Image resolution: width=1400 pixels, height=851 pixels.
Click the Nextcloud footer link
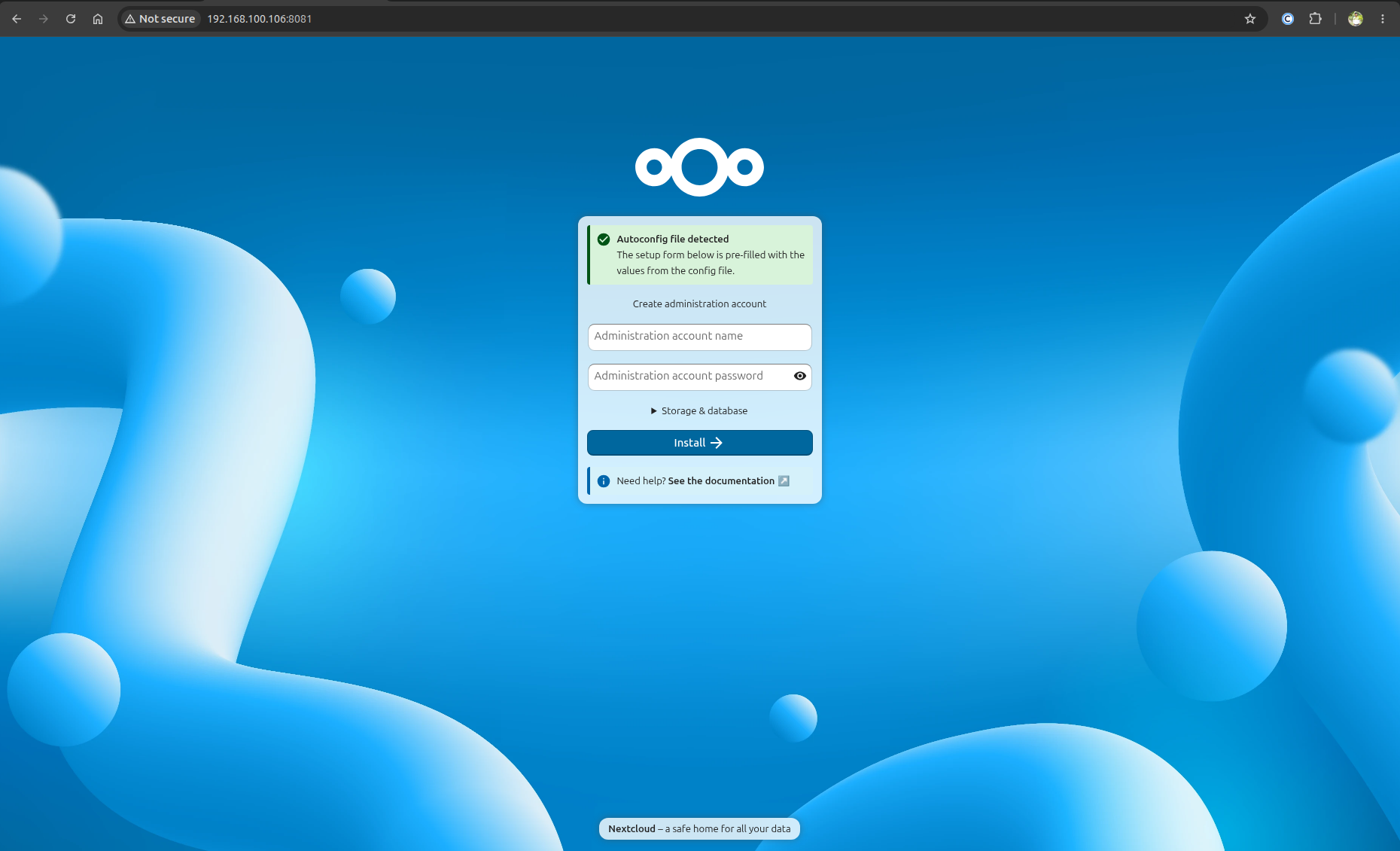tap(632, 828)
